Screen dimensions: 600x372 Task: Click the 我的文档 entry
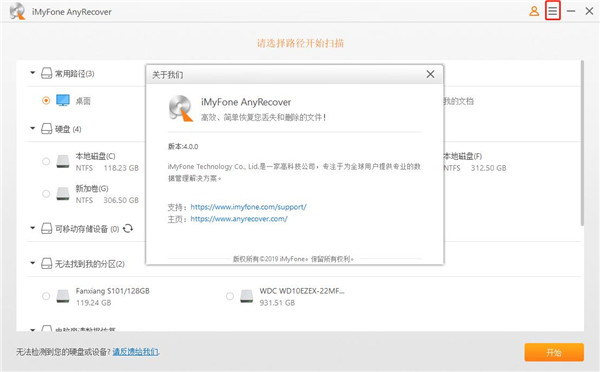pyautogui.click(x=458, y=101)
